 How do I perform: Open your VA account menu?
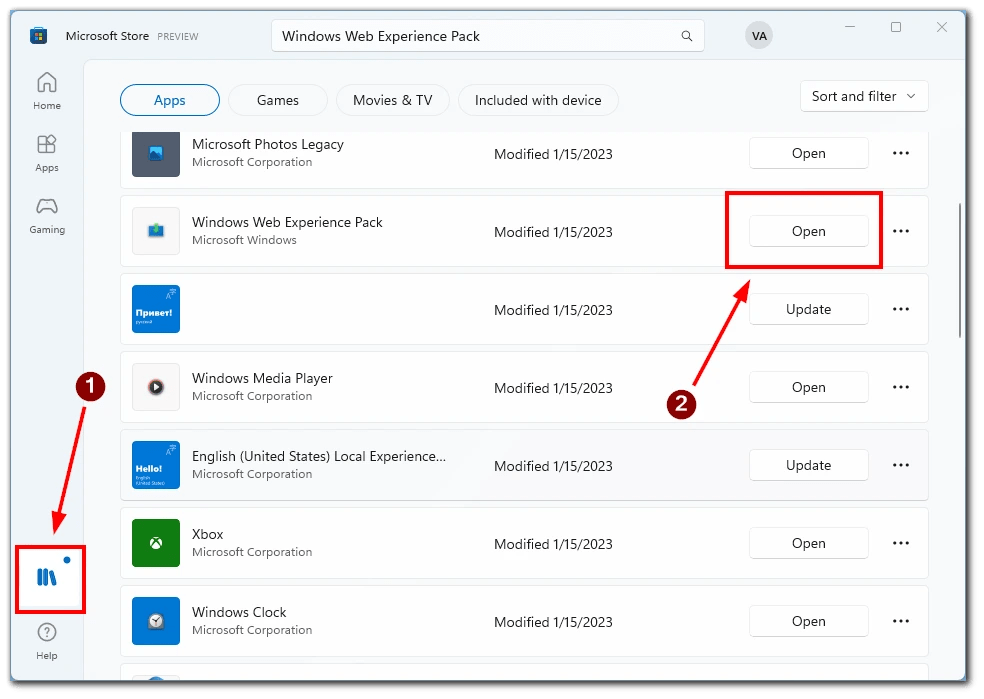click(x=759, y=34)
